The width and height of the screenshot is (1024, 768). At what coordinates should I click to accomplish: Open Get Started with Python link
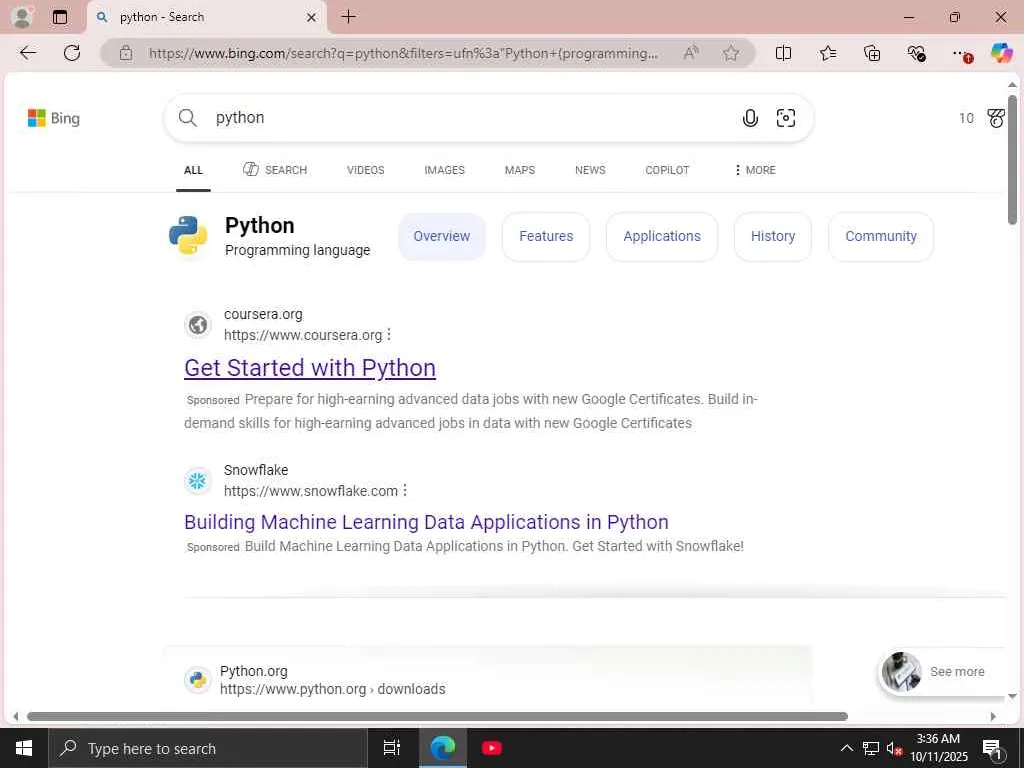pyautogui.click(x=310, y=368)
